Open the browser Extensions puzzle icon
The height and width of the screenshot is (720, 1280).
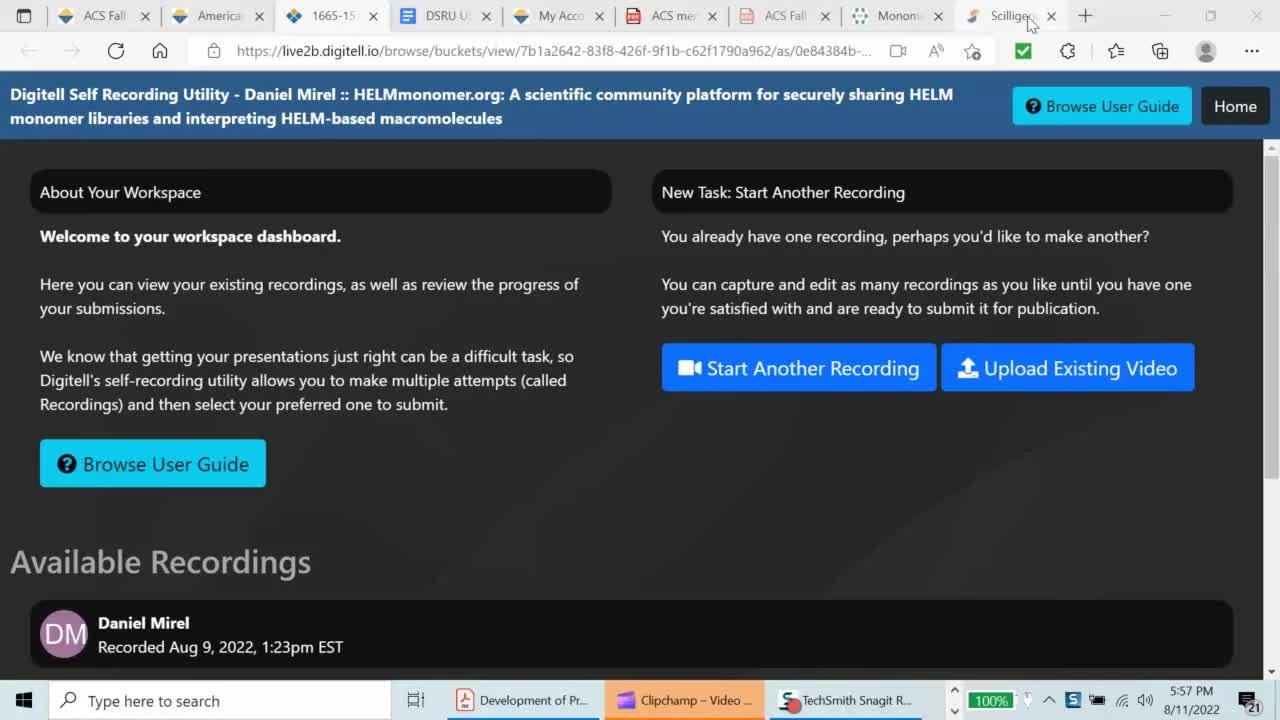point(1067,51)
